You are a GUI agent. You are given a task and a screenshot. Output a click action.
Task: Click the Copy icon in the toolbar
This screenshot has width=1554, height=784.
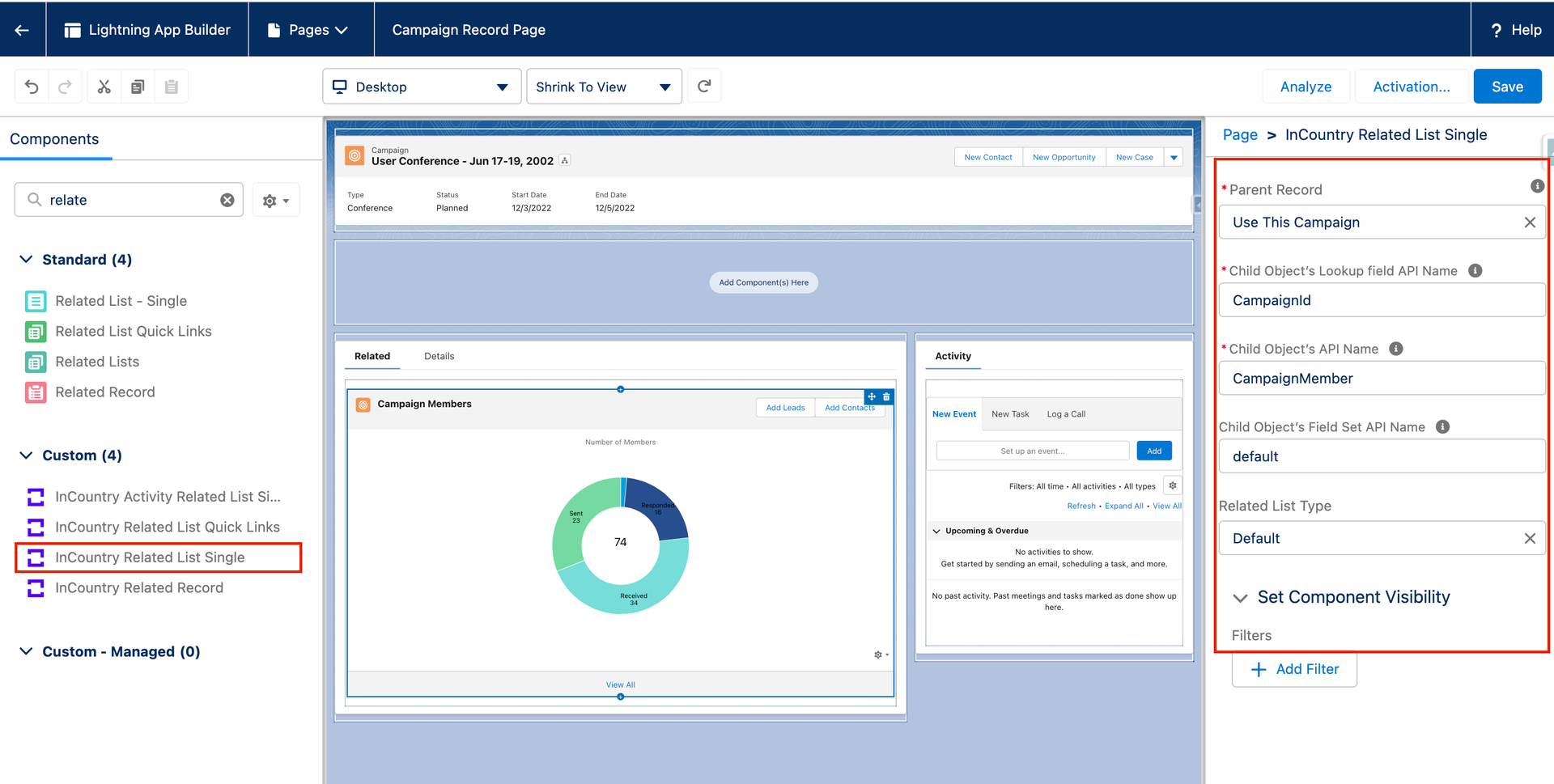(138, 86)
